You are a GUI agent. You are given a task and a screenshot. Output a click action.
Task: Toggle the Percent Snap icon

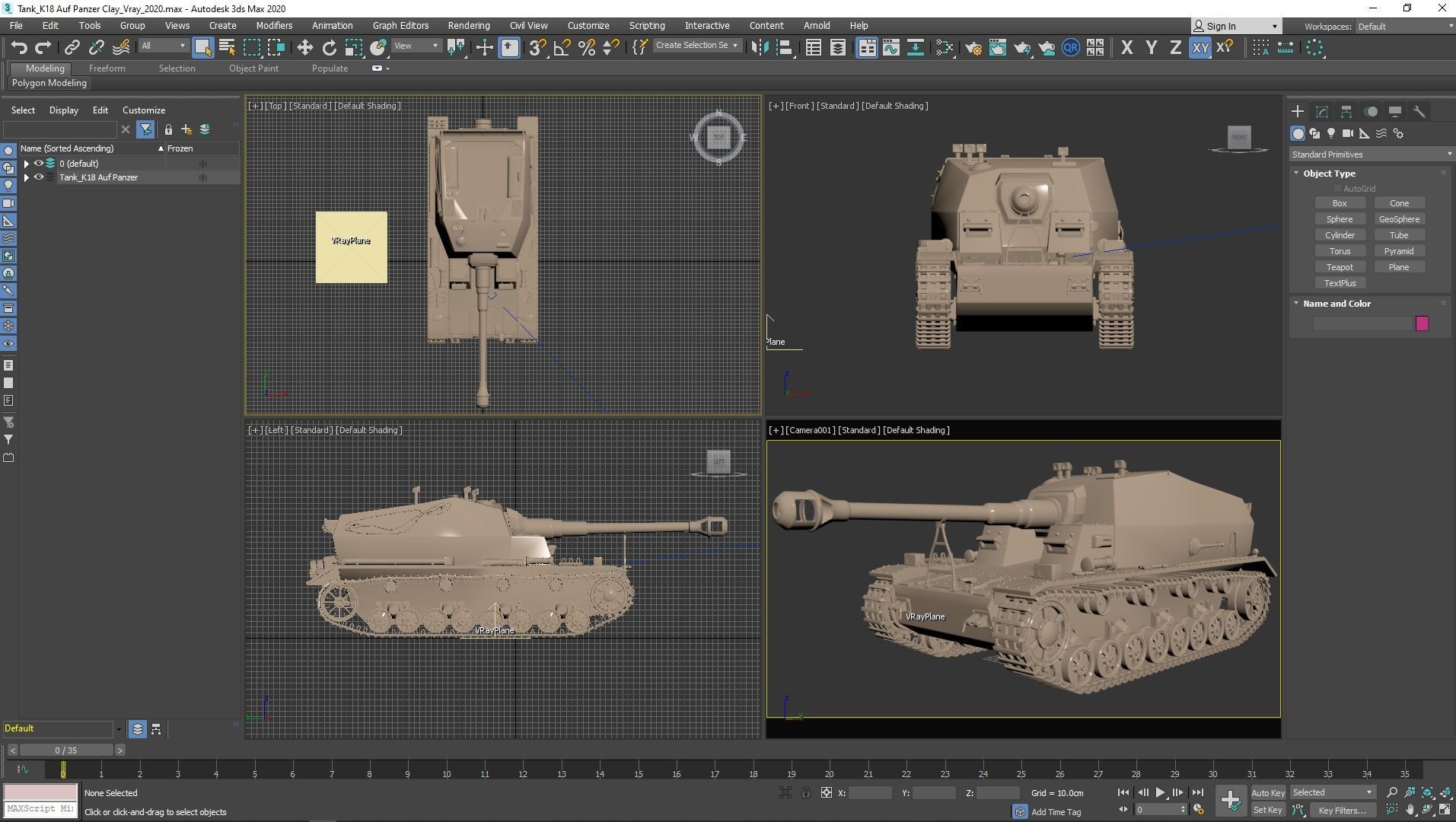tap(587, 48)
